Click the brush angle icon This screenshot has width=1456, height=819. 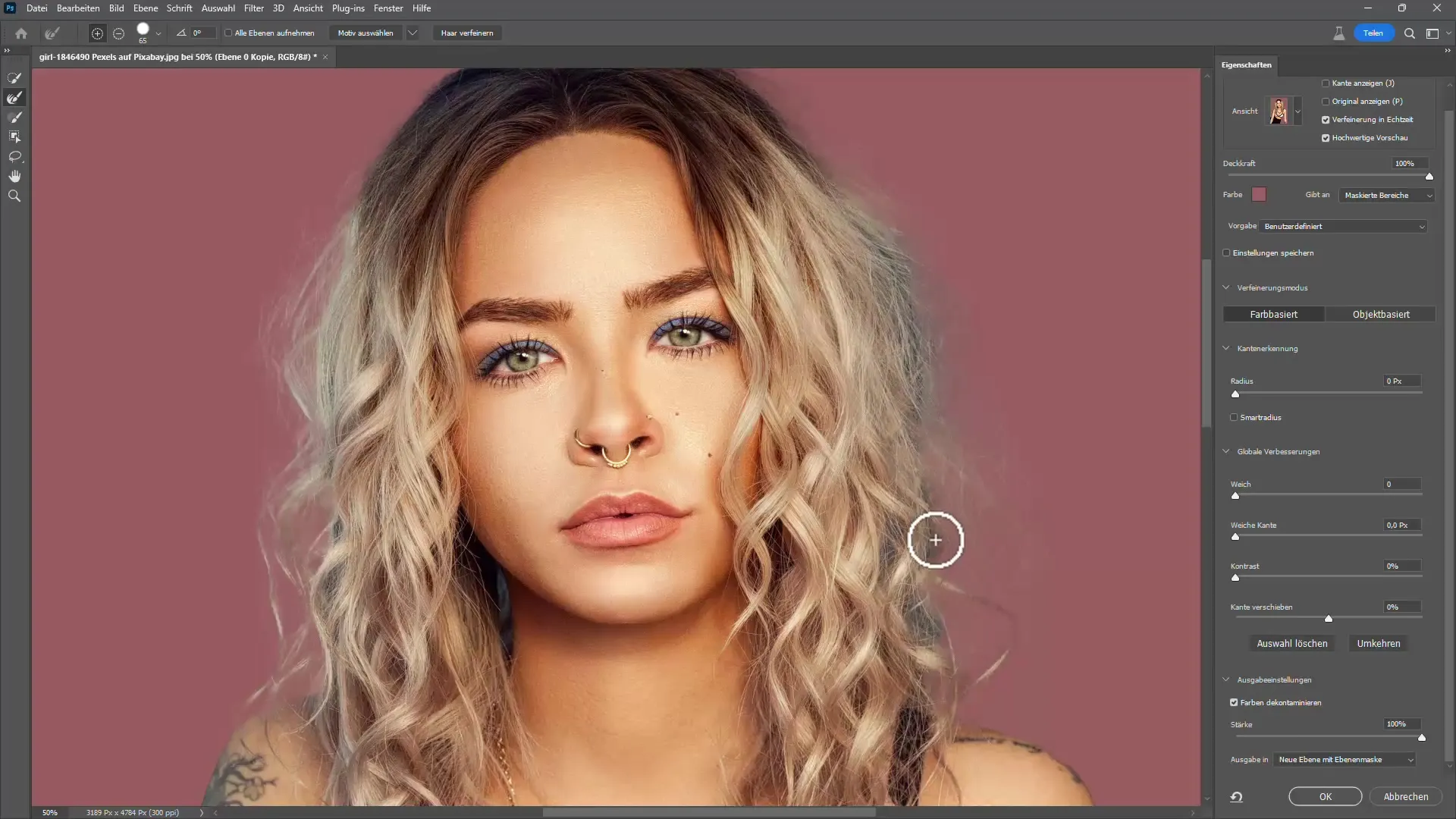(181, 33)
